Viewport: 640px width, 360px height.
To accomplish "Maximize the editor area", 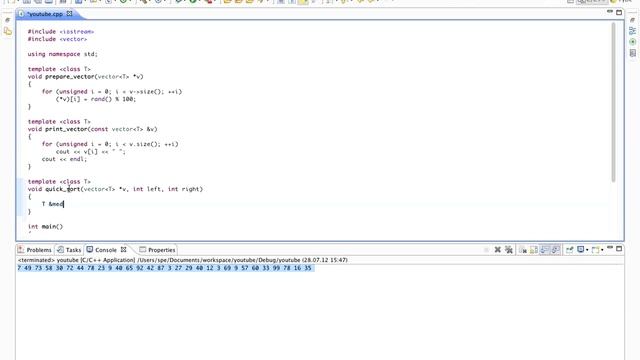I will coord(619,13).
